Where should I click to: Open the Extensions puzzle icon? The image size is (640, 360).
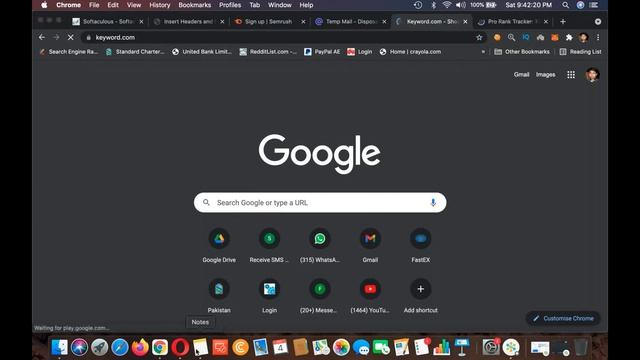click(x=569, y=38)
